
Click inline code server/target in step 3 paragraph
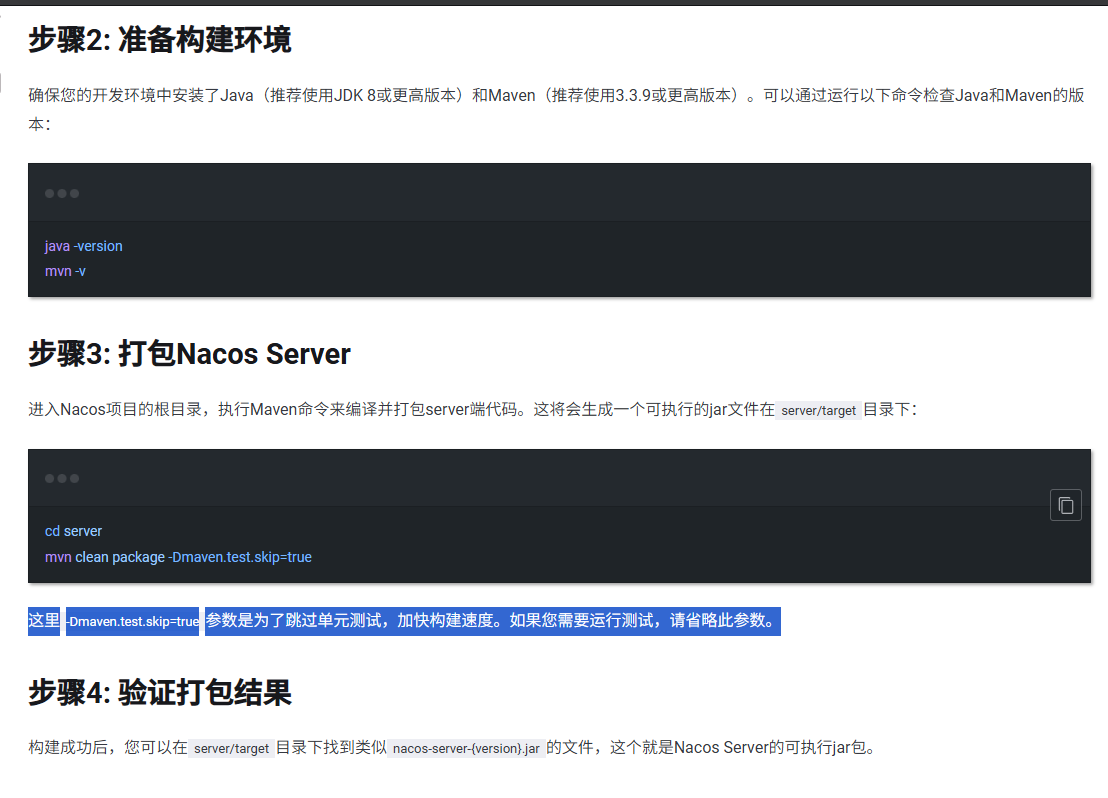click(818, 410)
